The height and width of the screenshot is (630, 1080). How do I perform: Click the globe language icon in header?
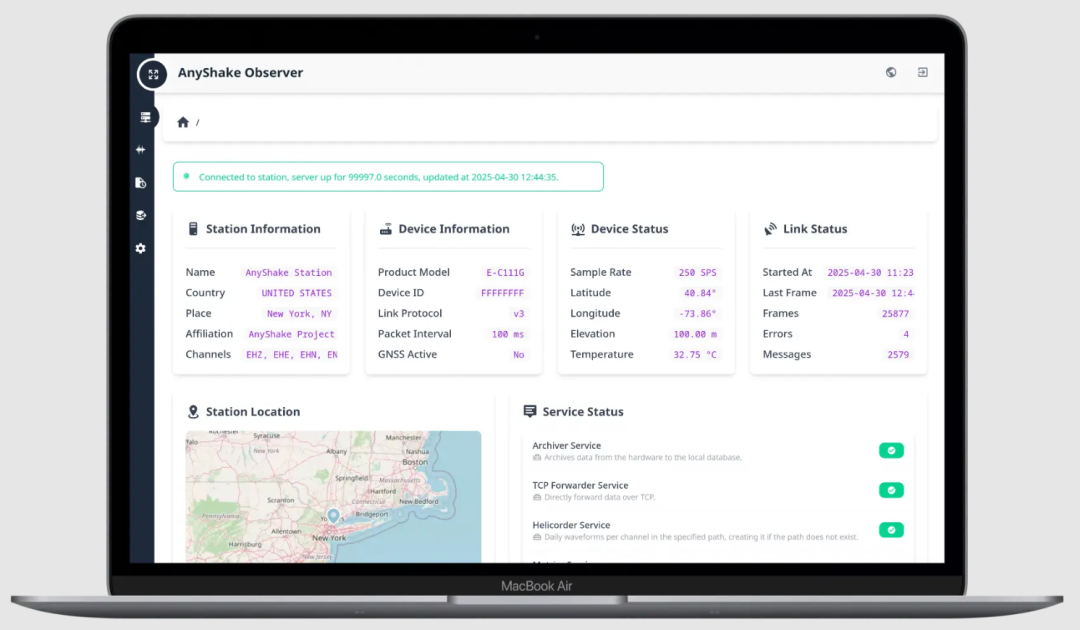click(891, 72)
